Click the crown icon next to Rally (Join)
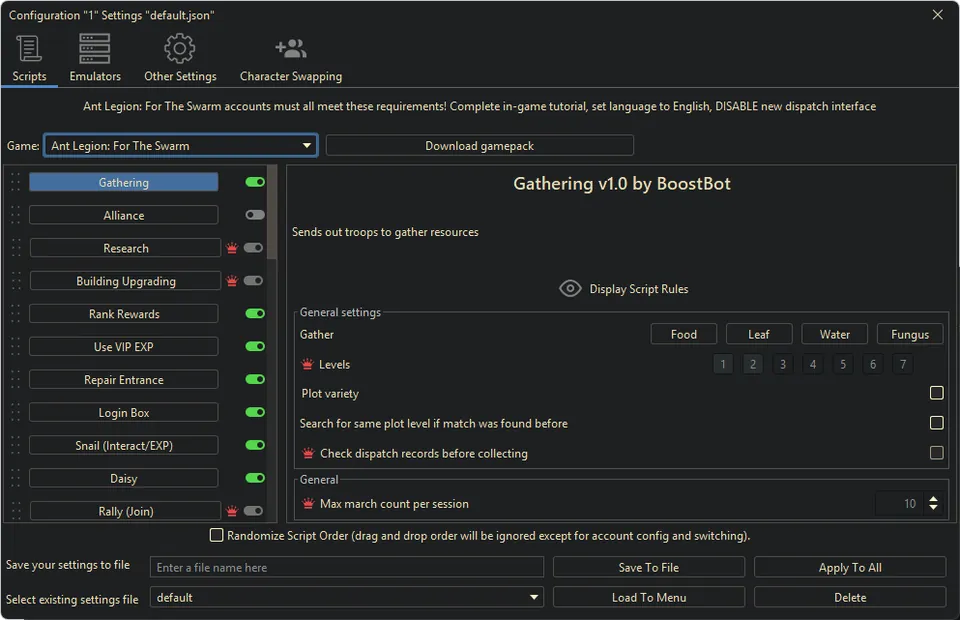The image size is (960, 620). click(x=232, y=511)
